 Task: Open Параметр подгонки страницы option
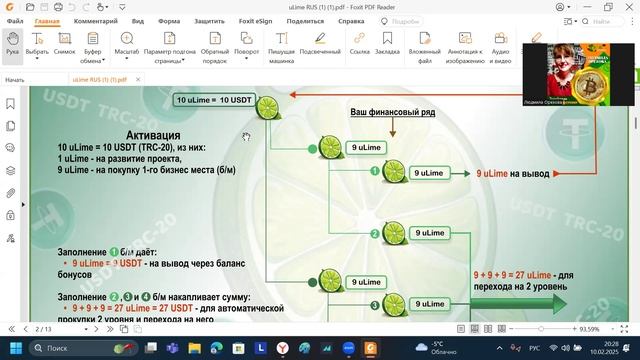169,47
